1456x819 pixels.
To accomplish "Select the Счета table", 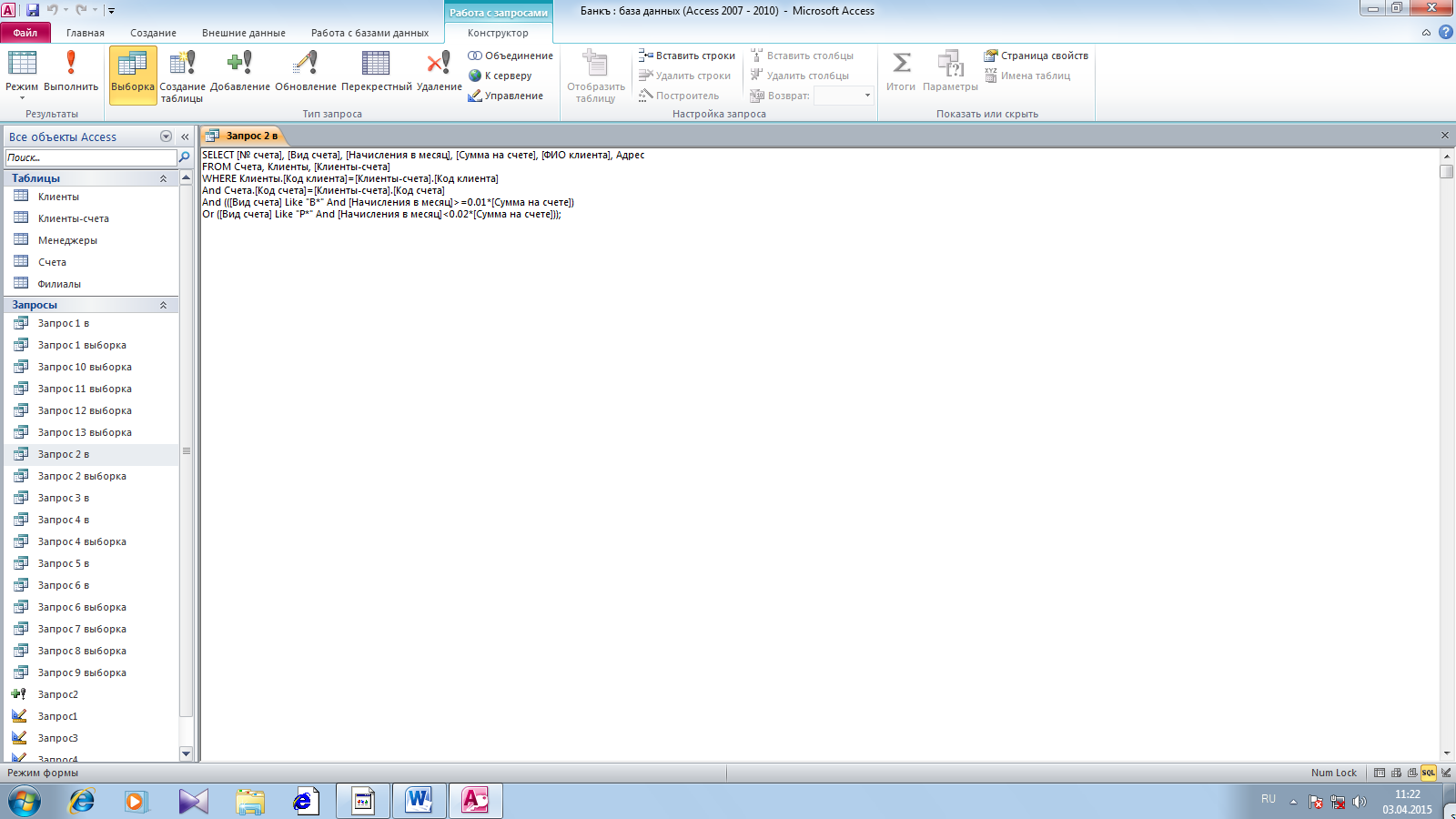I will coord(91,262).
